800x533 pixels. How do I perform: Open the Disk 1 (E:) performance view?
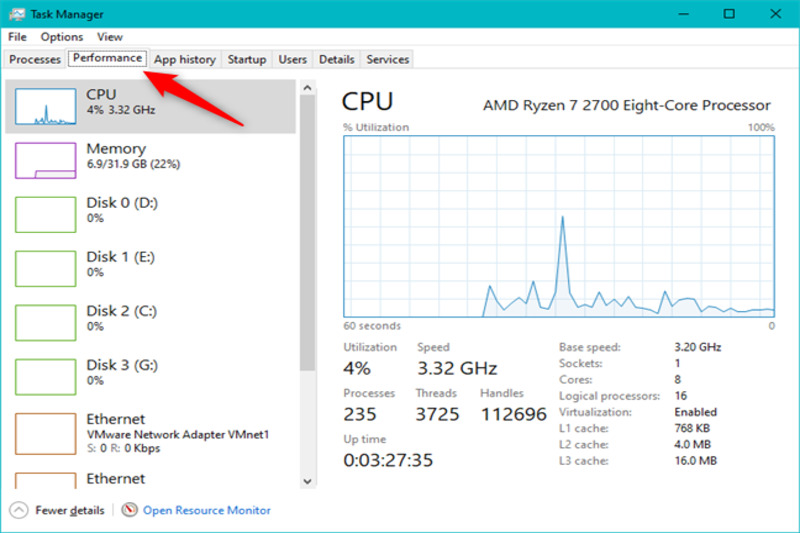(122, 264)
